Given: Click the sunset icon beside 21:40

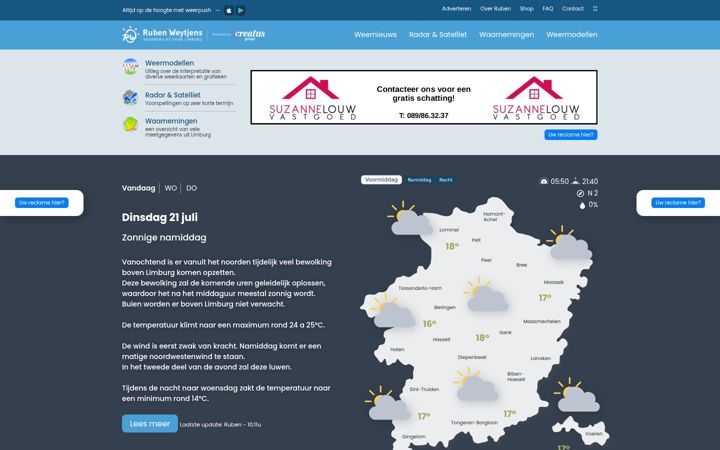Looking at the screenshot, I should [x=575, y=181].
